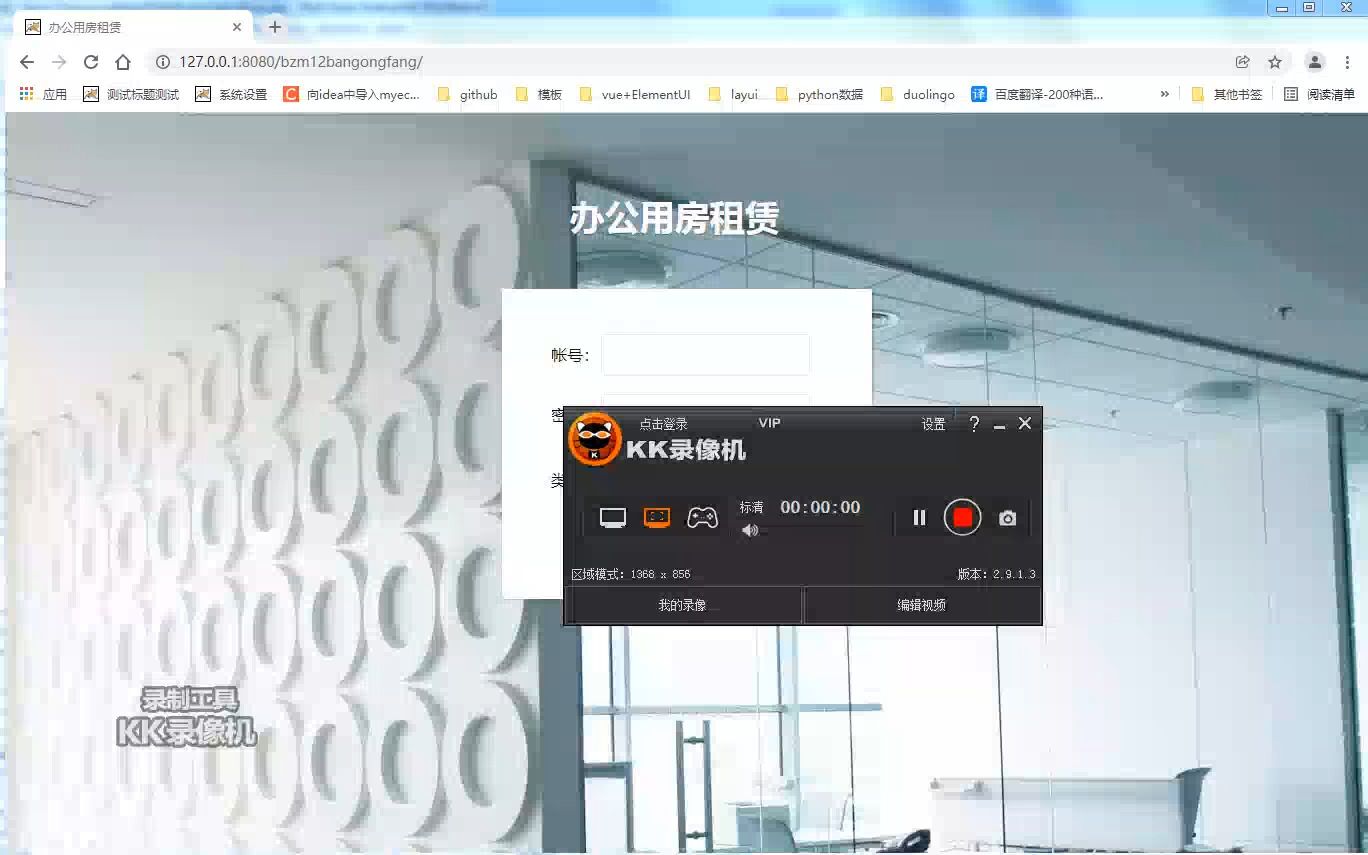Select full-screen recording mode in KK录像机
Viewport: 1368px width, 855px height.
613,517
